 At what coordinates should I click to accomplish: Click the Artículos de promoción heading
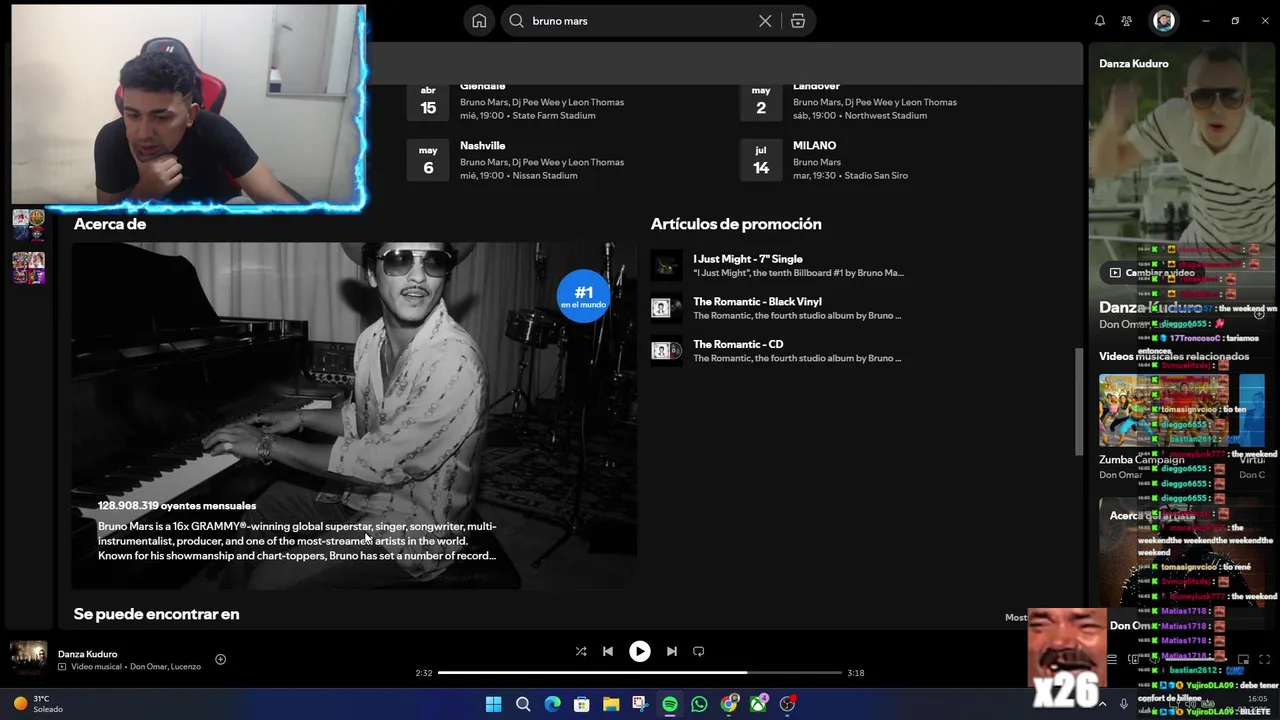pyautogui.click(x=736, y=224)
